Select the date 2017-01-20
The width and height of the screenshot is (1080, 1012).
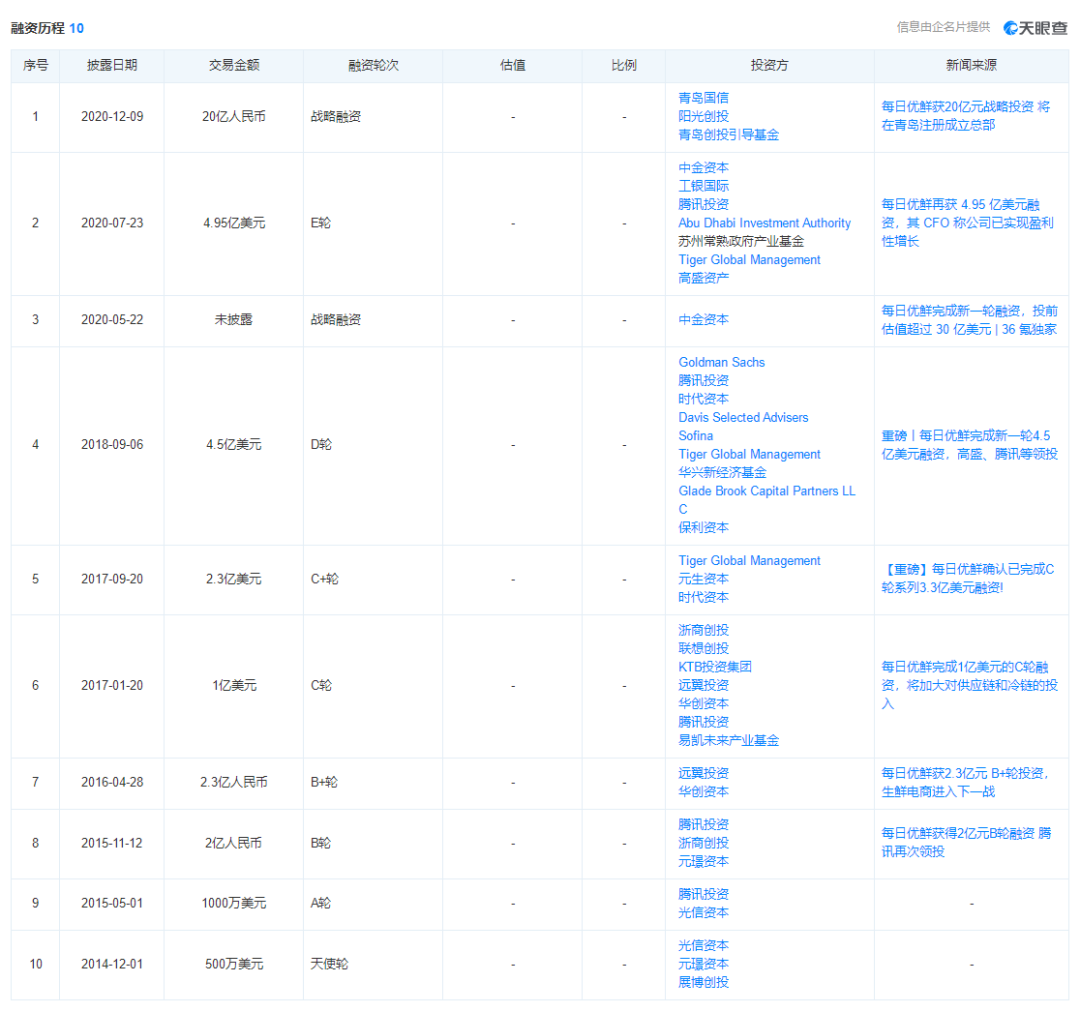(x=112, y=685)
